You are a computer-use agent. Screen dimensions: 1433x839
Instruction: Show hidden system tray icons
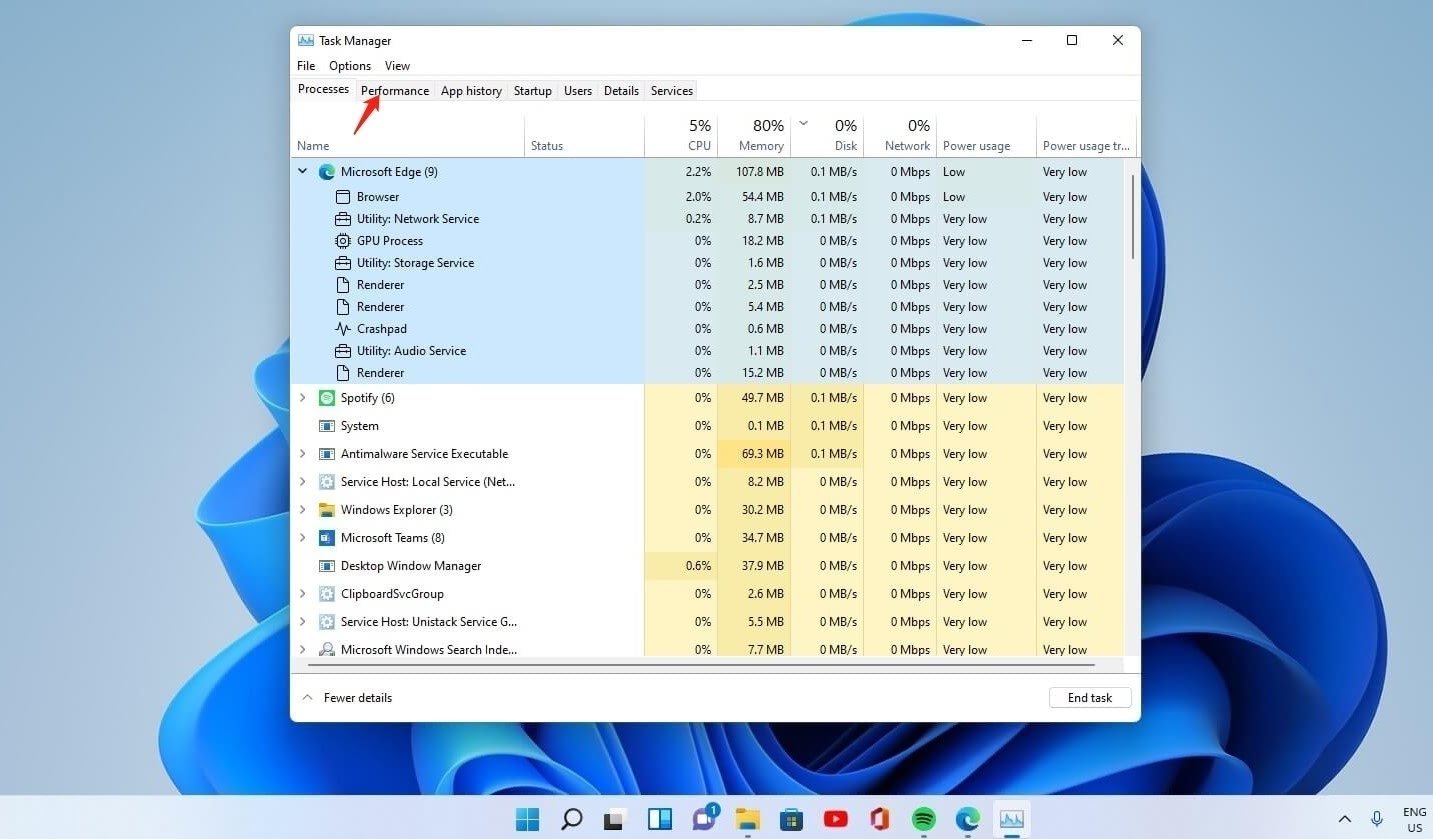tap(1345, 819)
